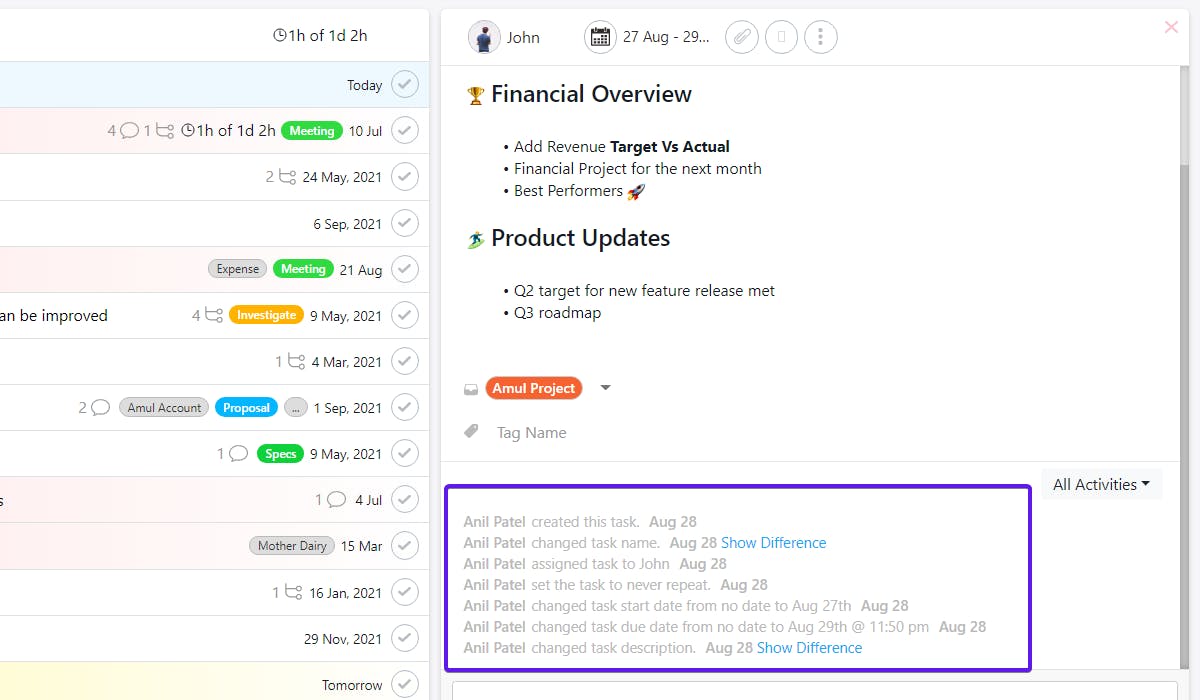The height and width of the screenshot is (700, 1200).
Task: Complete the Mother Dairy task
Action: tap(405, 546)
